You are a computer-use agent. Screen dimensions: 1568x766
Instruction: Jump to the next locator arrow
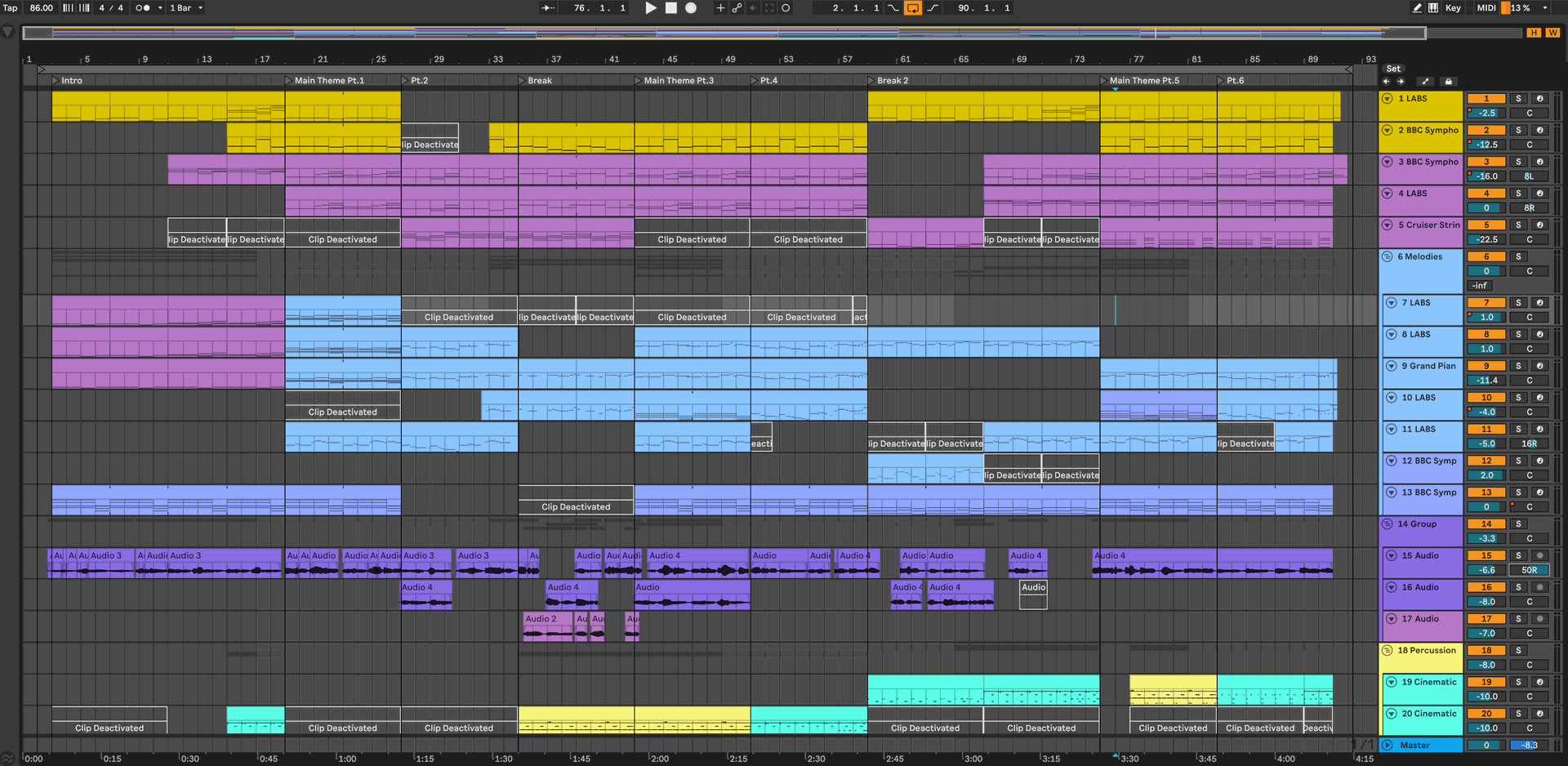(1401, 82)
